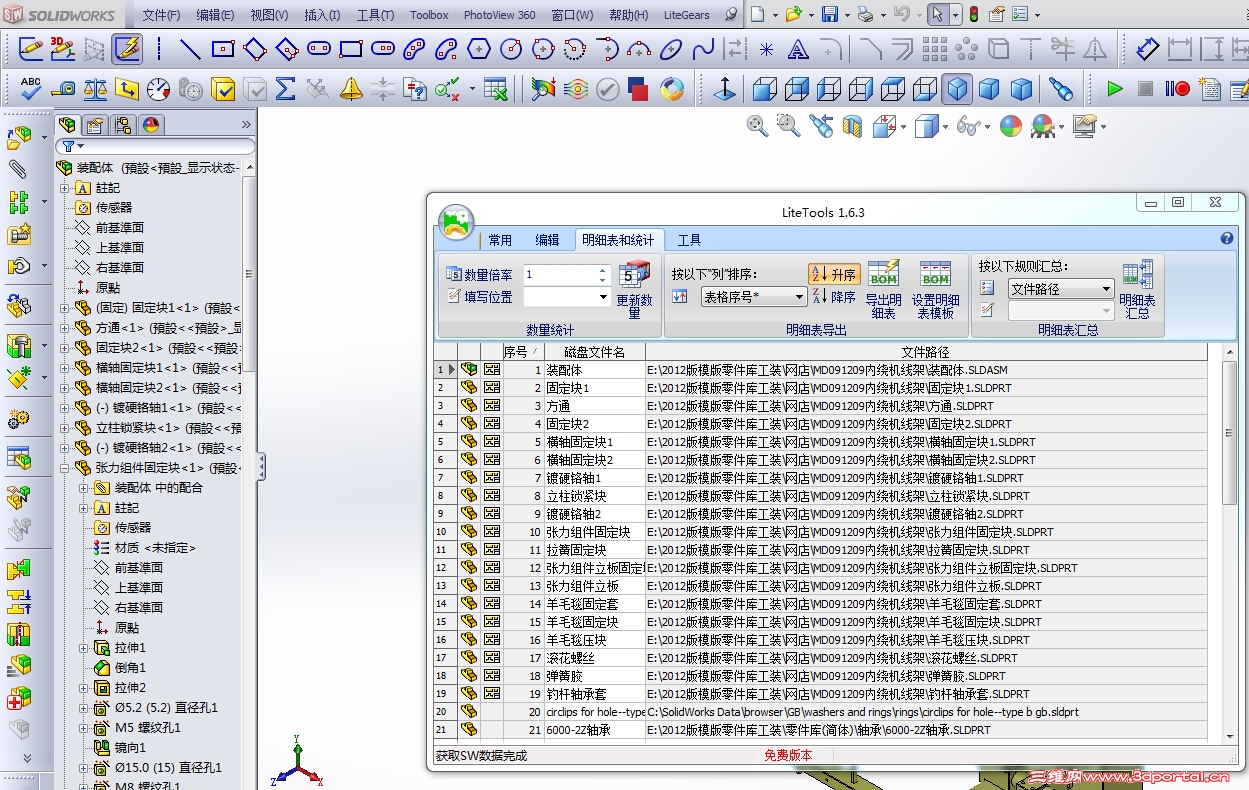
Task: Click the New document icon
Action: click(x=757, y=15)
